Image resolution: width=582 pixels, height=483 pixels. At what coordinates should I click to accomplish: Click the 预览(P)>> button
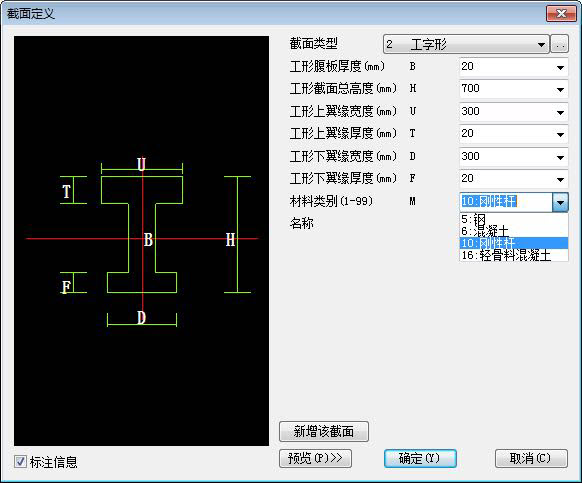[315, 458]
